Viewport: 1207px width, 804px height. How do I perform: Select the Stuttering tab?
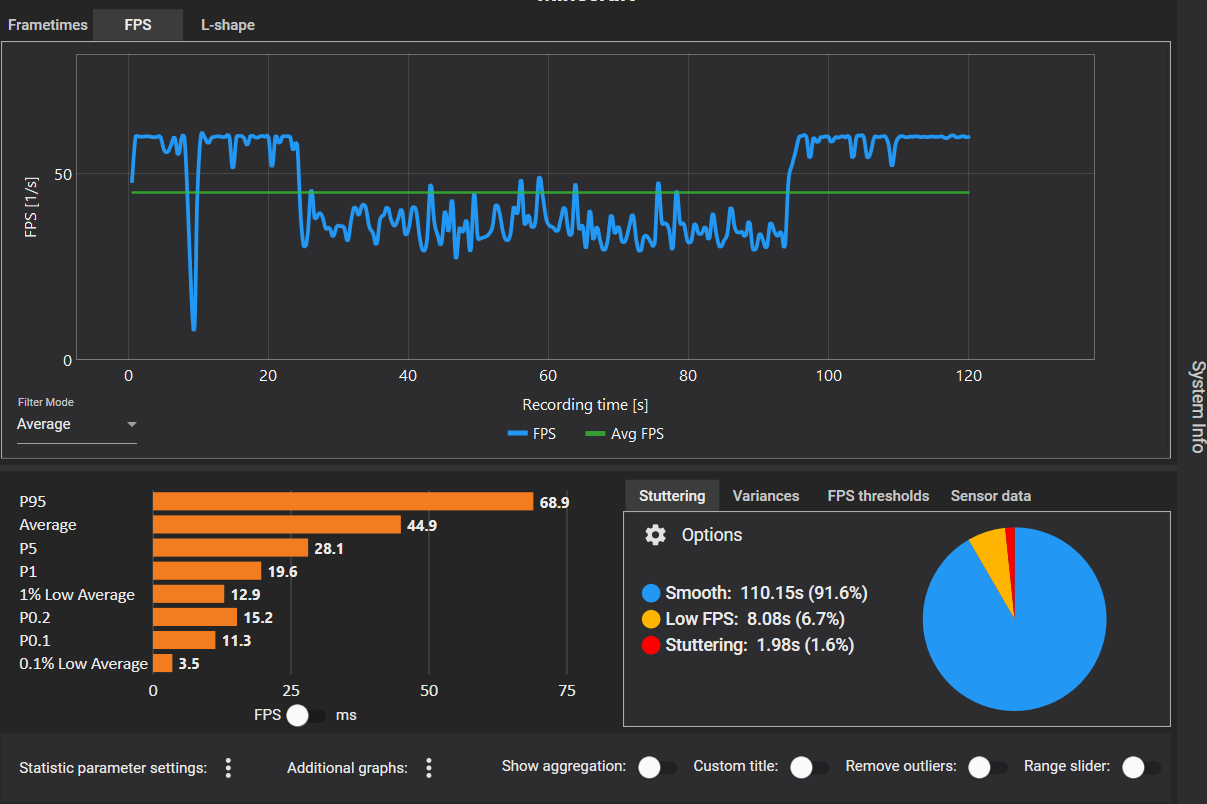coord(672,495)
